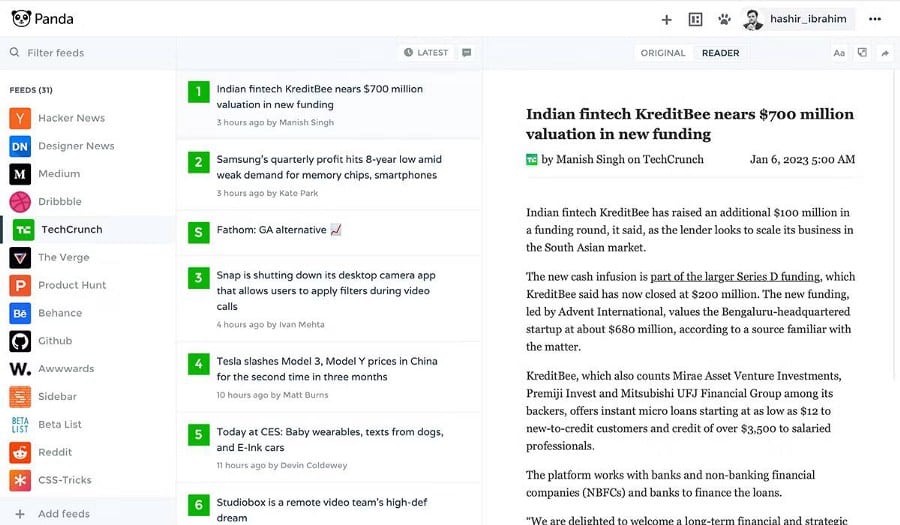
Task: Open the three-dots more menu
Action: pos(875,19)
